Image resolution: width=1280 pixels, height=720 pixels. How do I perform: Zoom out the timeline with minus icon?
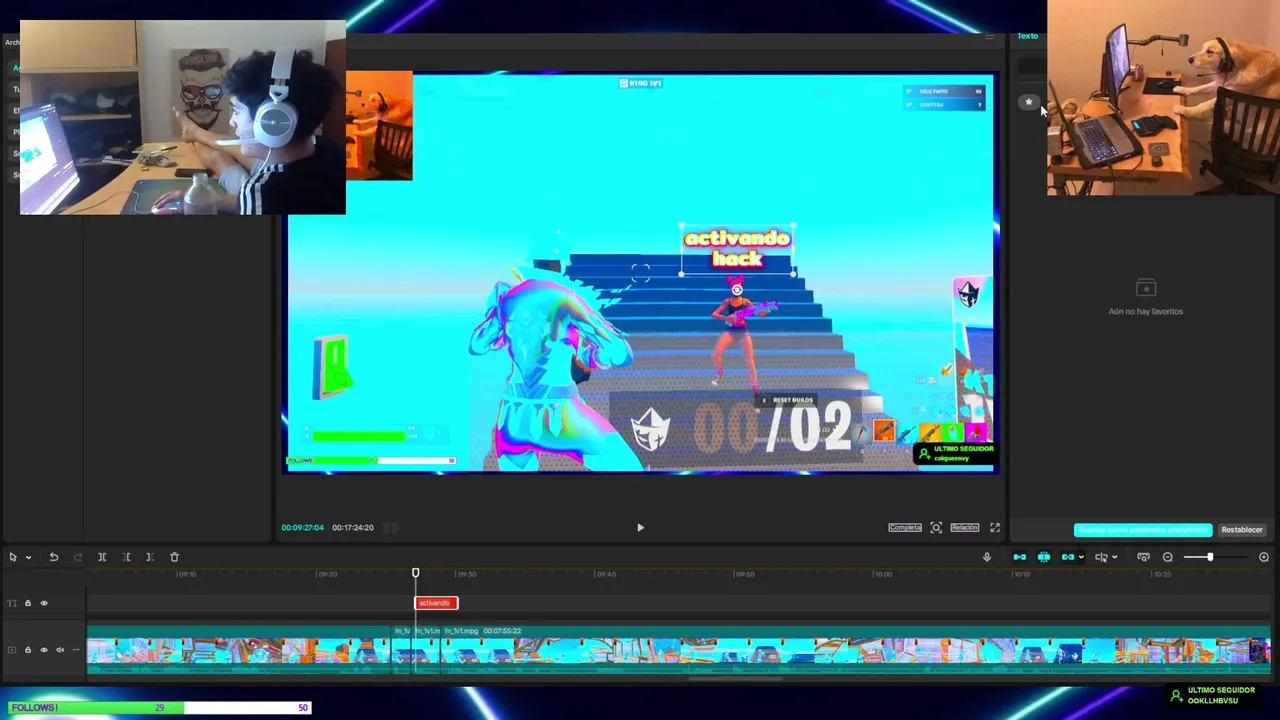click(1168, 557)
